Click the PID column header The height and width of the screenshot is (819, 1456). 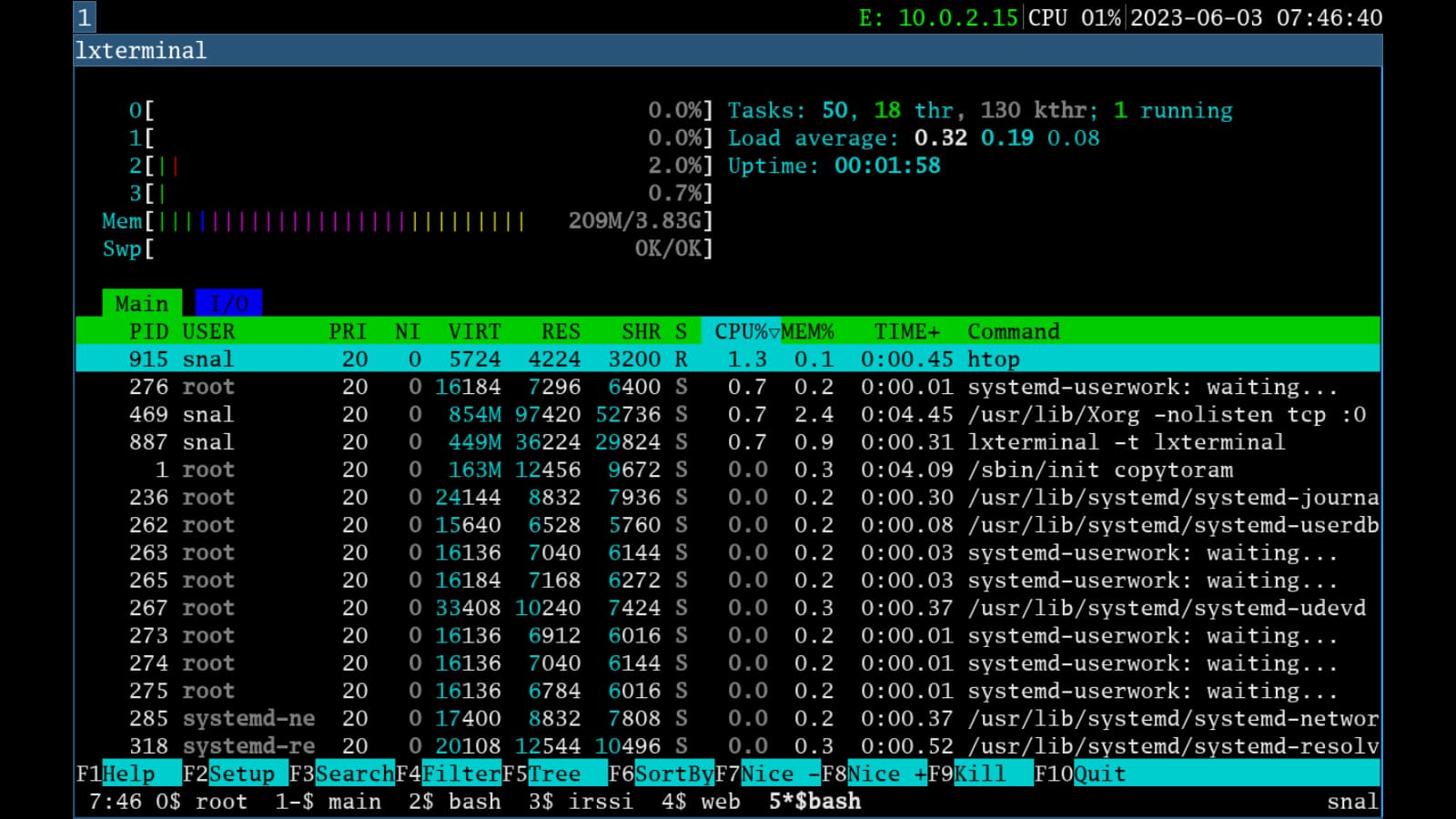click(148, 331)
